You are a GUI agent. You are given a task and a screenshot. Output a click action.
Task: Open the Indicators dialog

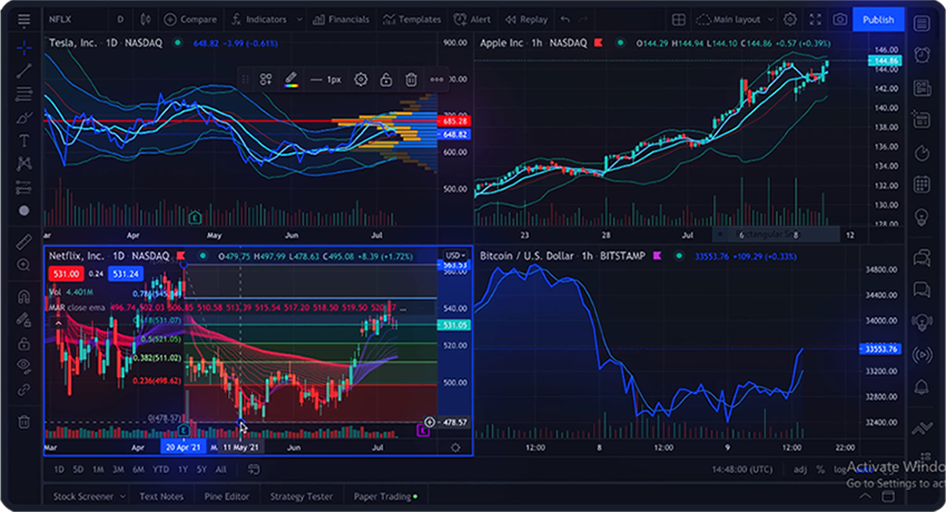259,19
